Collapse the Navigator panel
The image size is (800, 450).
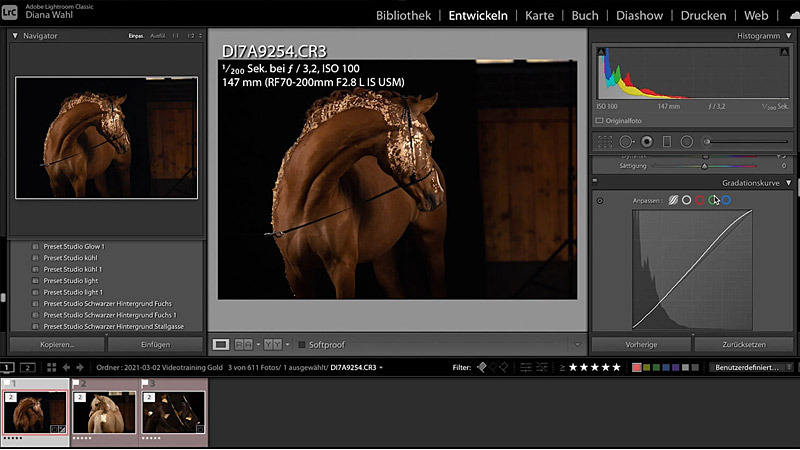16,35
